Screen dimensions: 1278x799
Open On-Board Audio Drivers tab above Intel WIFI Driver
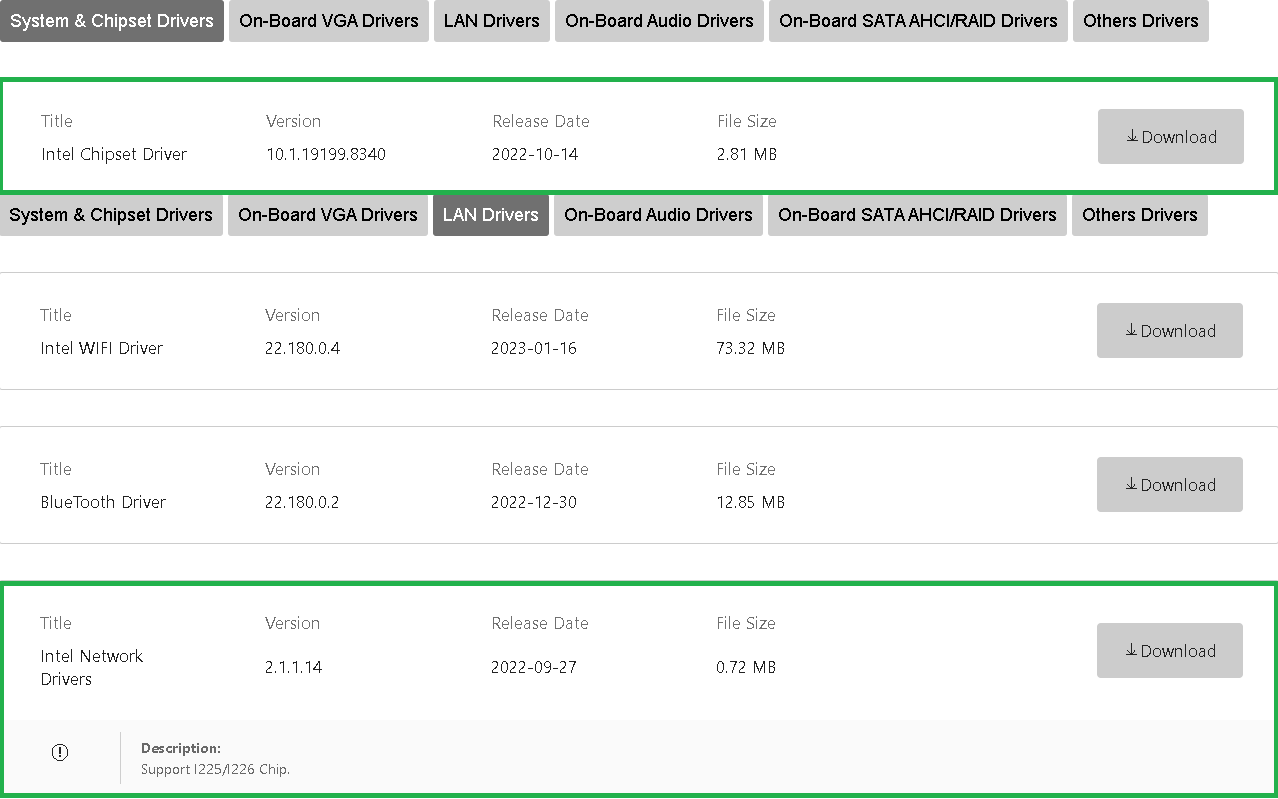tap(658, 215)
